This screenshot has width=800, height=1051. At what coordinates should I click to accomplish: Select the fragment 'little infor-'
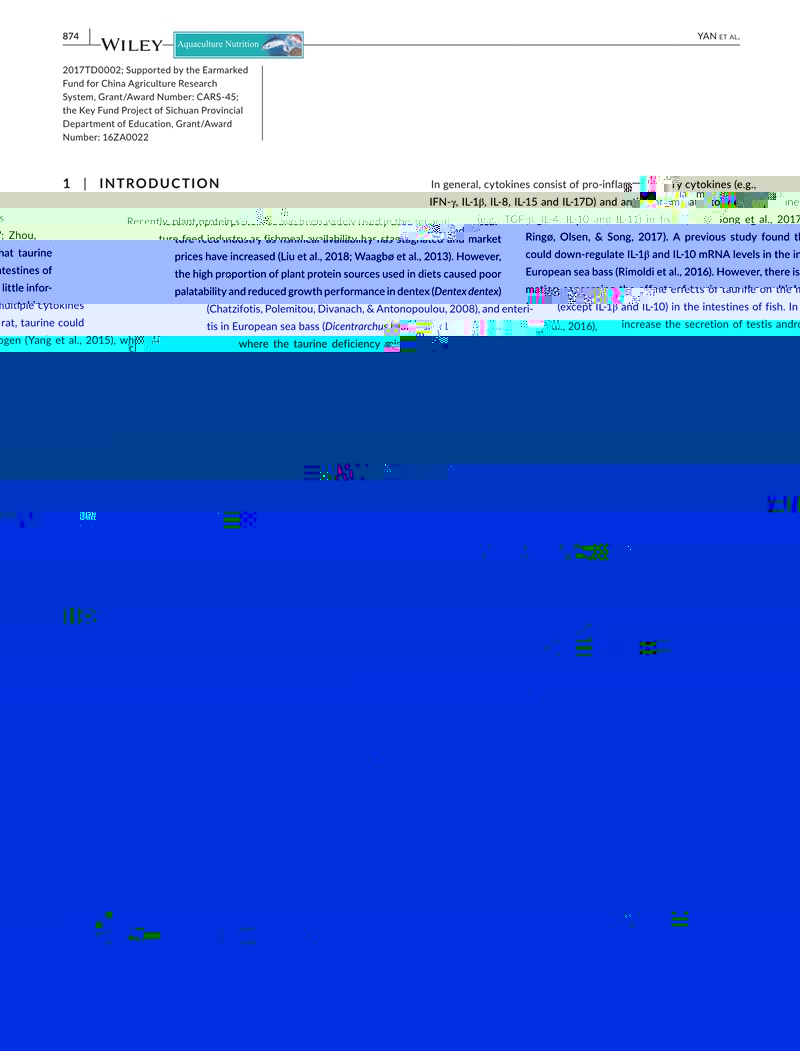tap(26, 288)
